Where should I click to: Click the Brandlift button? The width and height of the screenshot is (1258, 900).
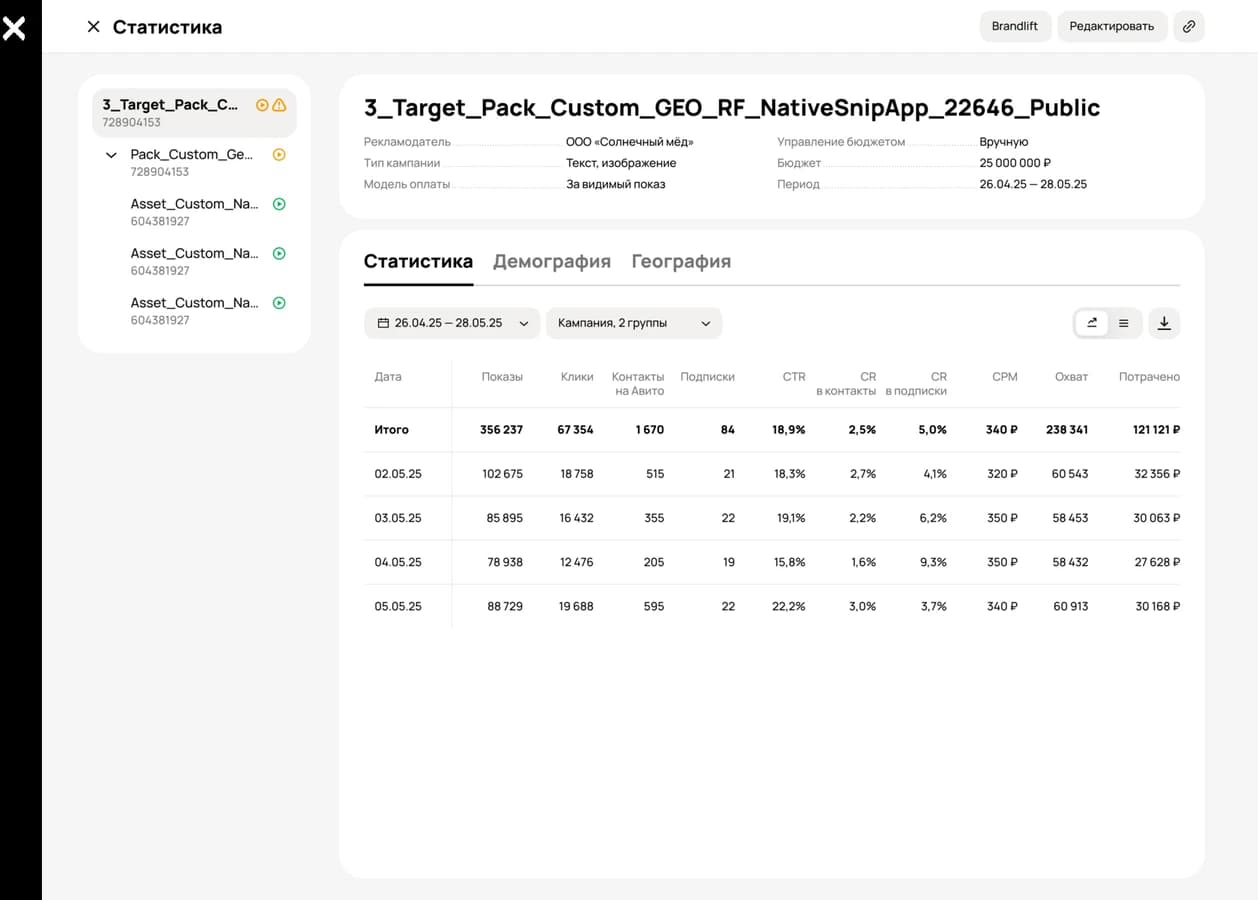click(1015, 27)
